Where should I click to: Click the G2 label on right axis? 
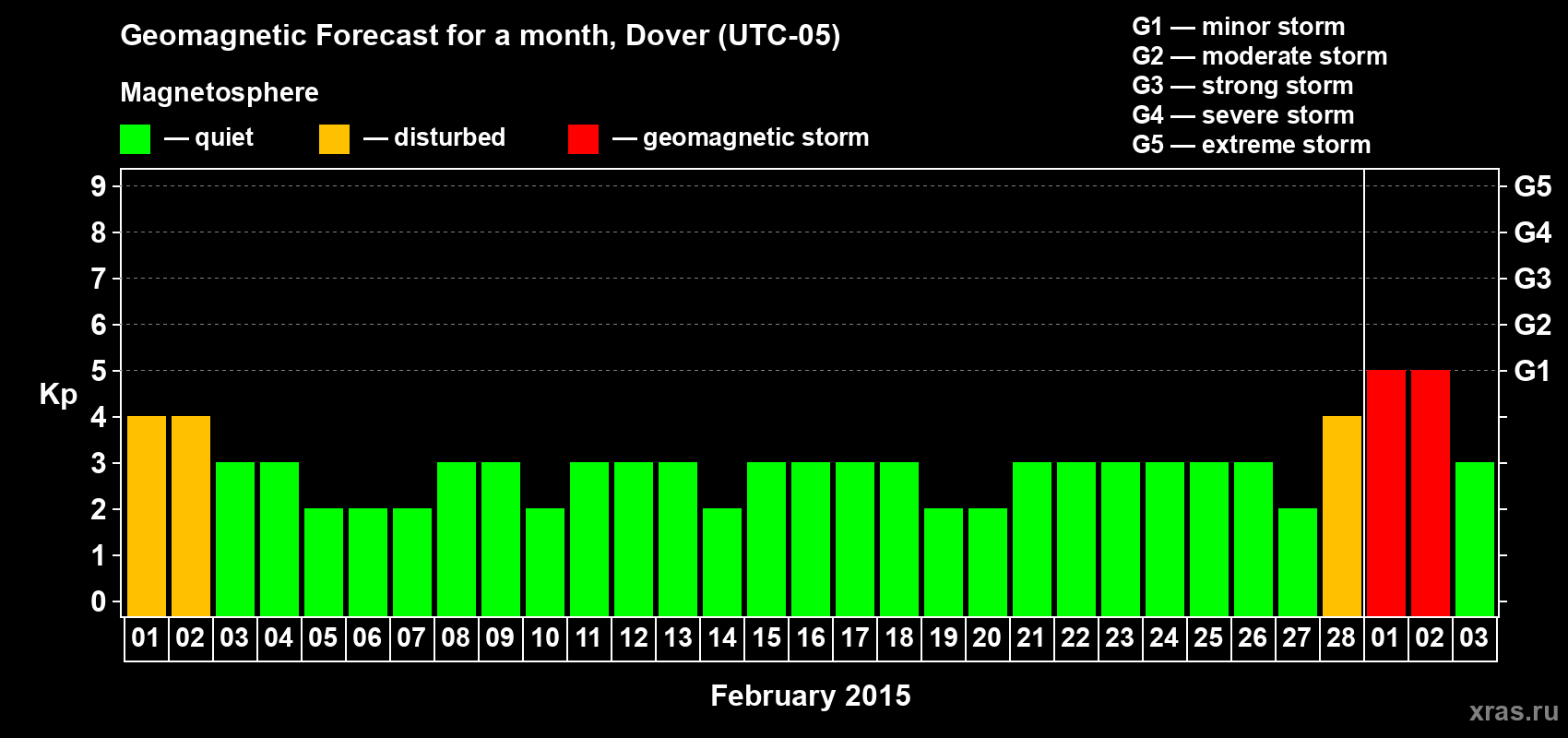1533,325
